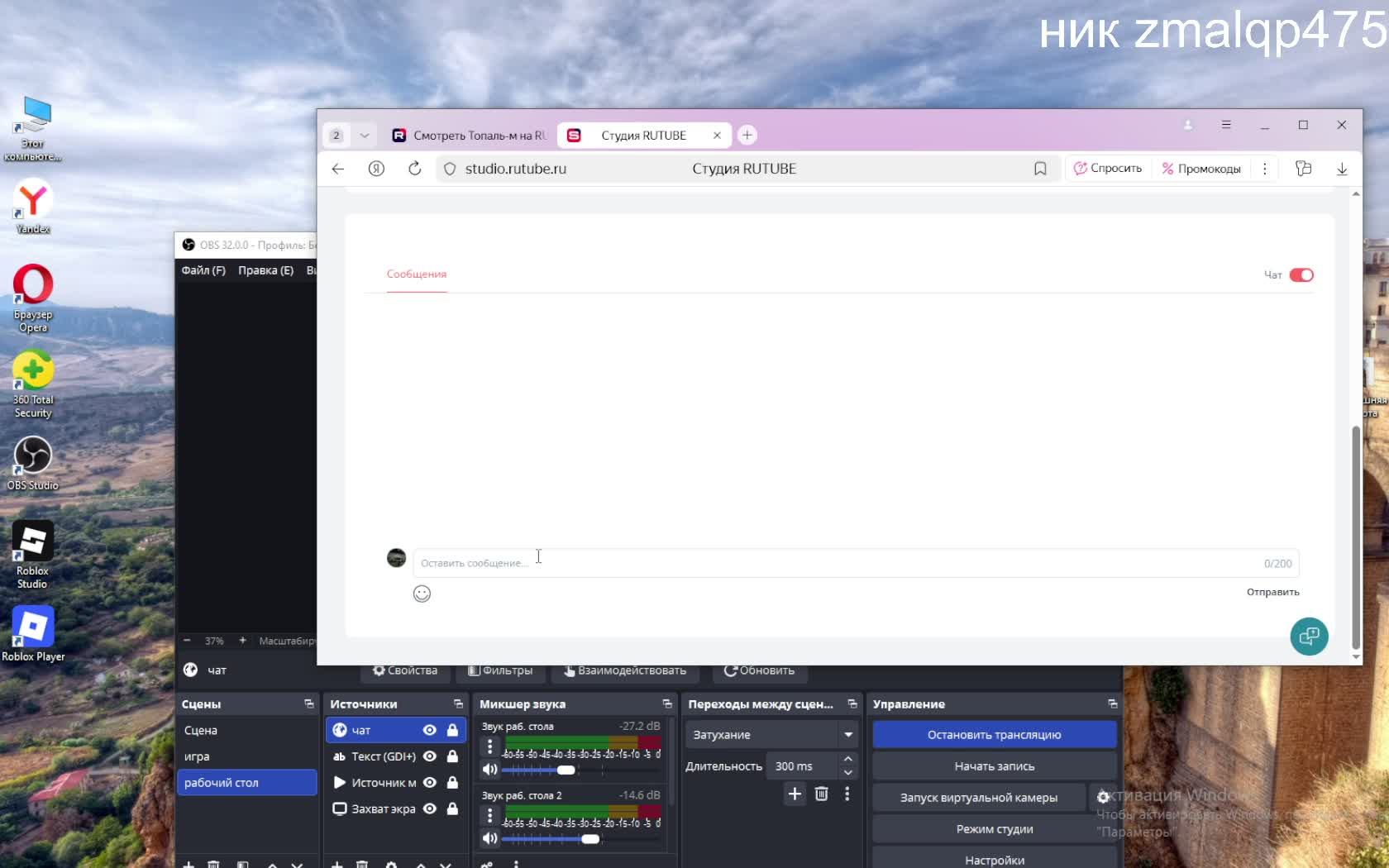The height and width of the screenshot is (868, 1389).
Task: Bookmark the current page in the address bar
Action: [x=1040, y=169]
